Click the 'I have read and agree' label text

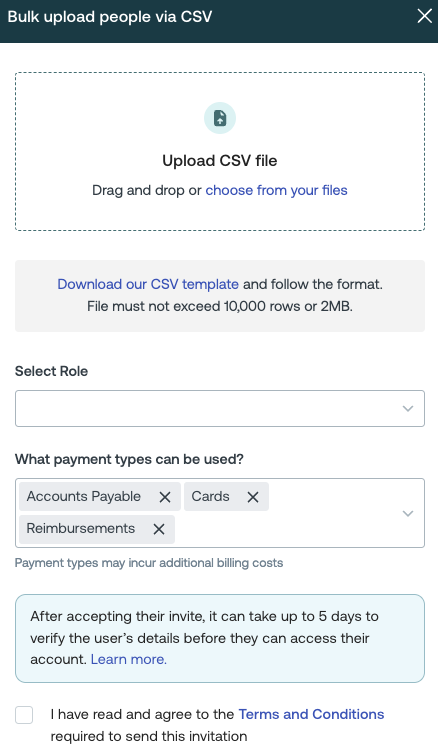pyautogui.click(x=142, y=714)
